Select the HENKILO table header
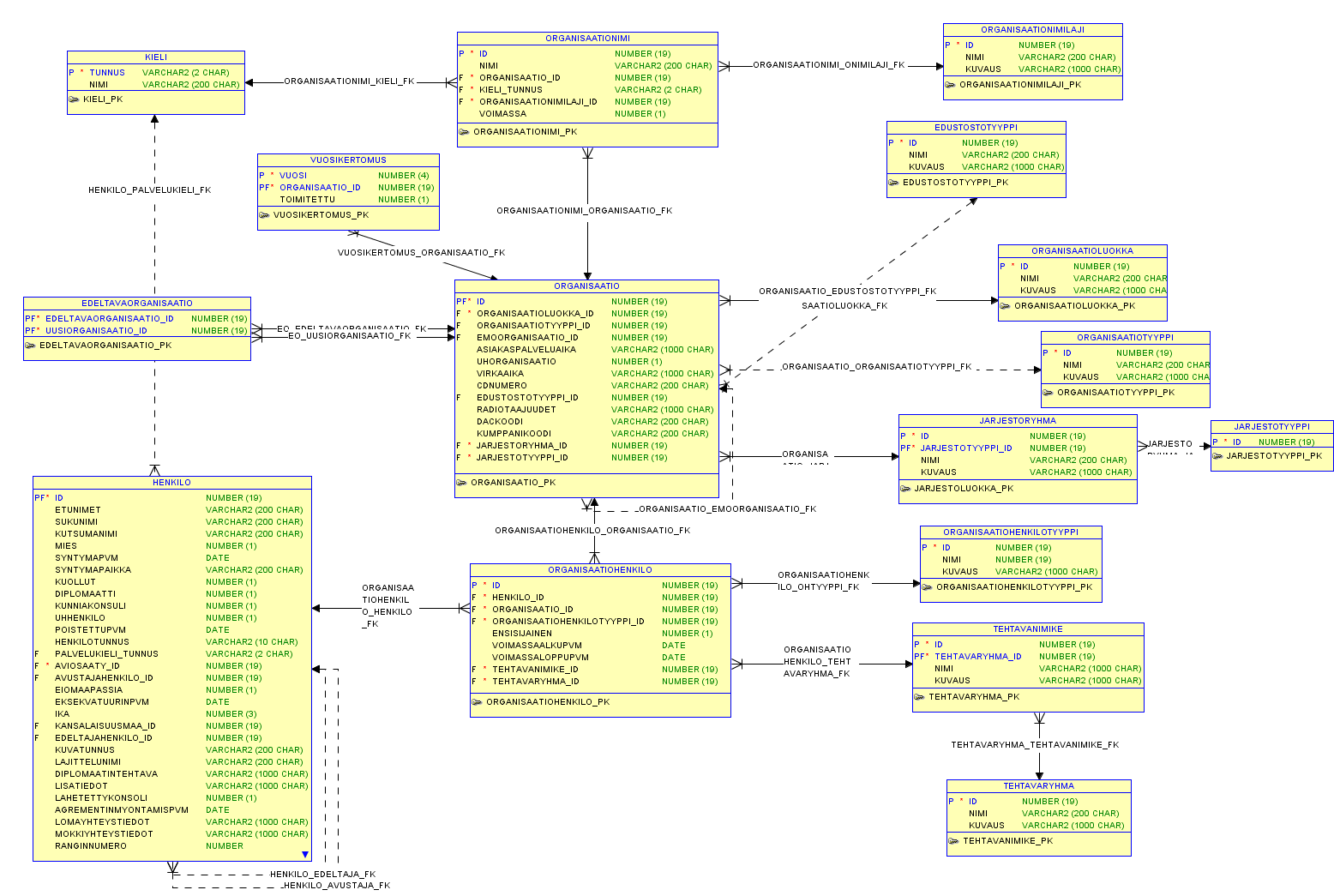The height and width of the screenshot is (896, 1334). tap(171, 483)
